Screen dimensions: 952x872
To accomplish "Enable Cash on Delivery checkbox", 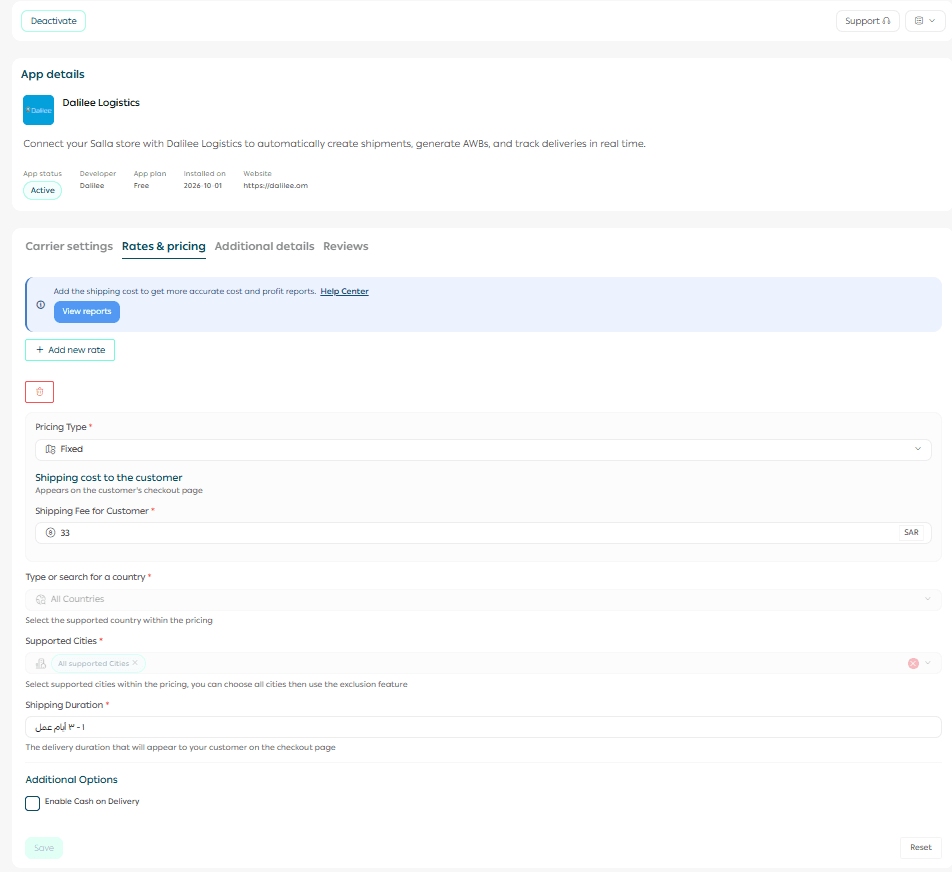I will coord(33,803).
